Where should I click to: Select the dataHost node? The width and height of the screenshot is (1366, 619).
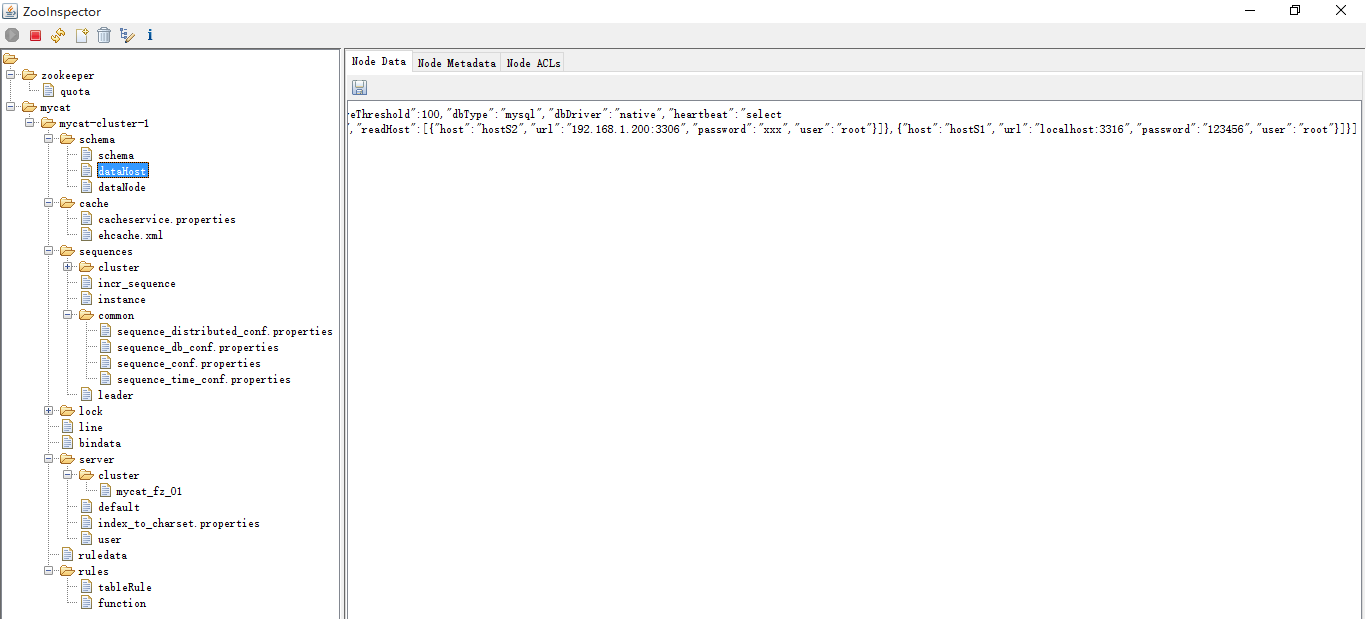[x=122, y=171]
